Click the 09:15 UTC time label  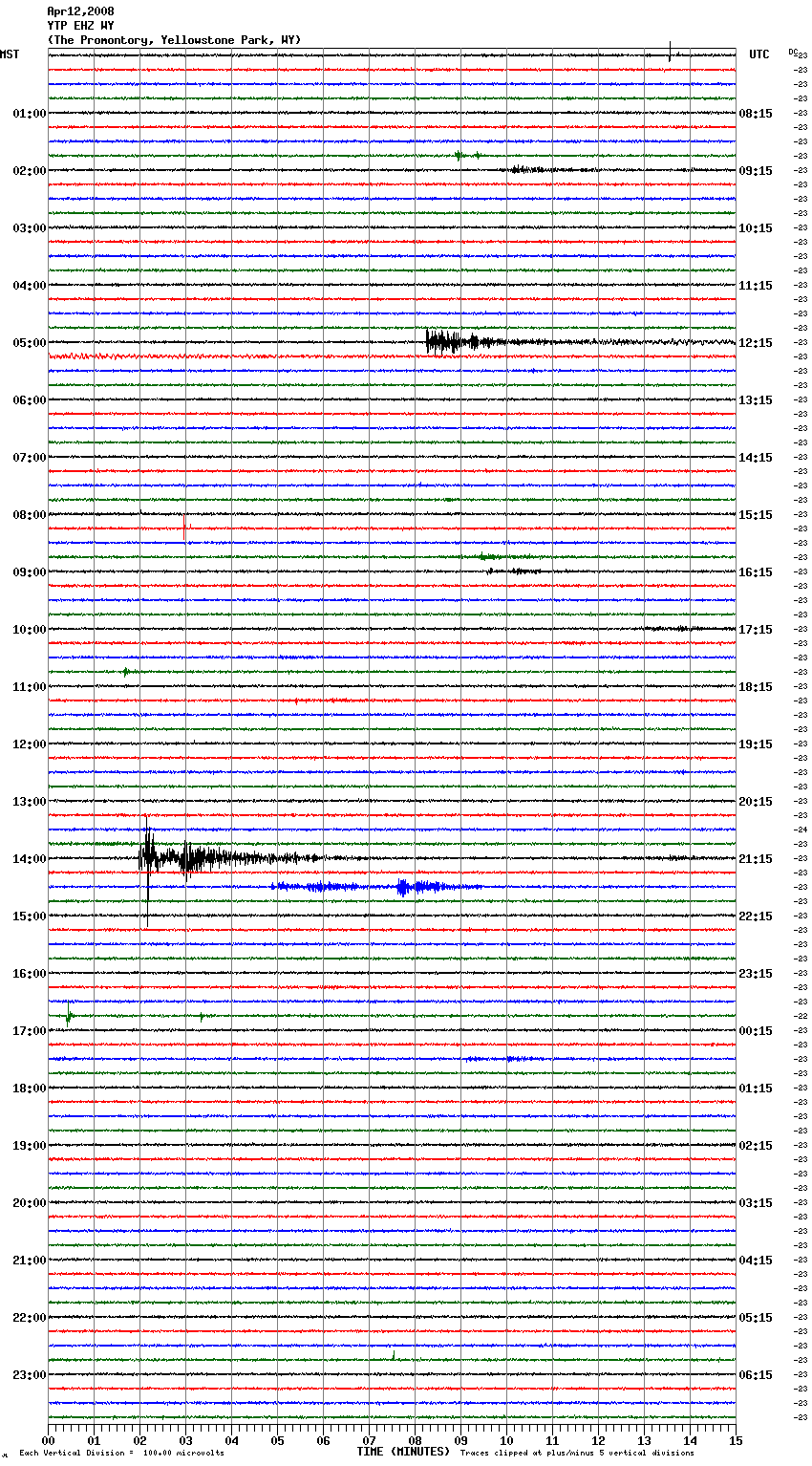tap(756, 171)
